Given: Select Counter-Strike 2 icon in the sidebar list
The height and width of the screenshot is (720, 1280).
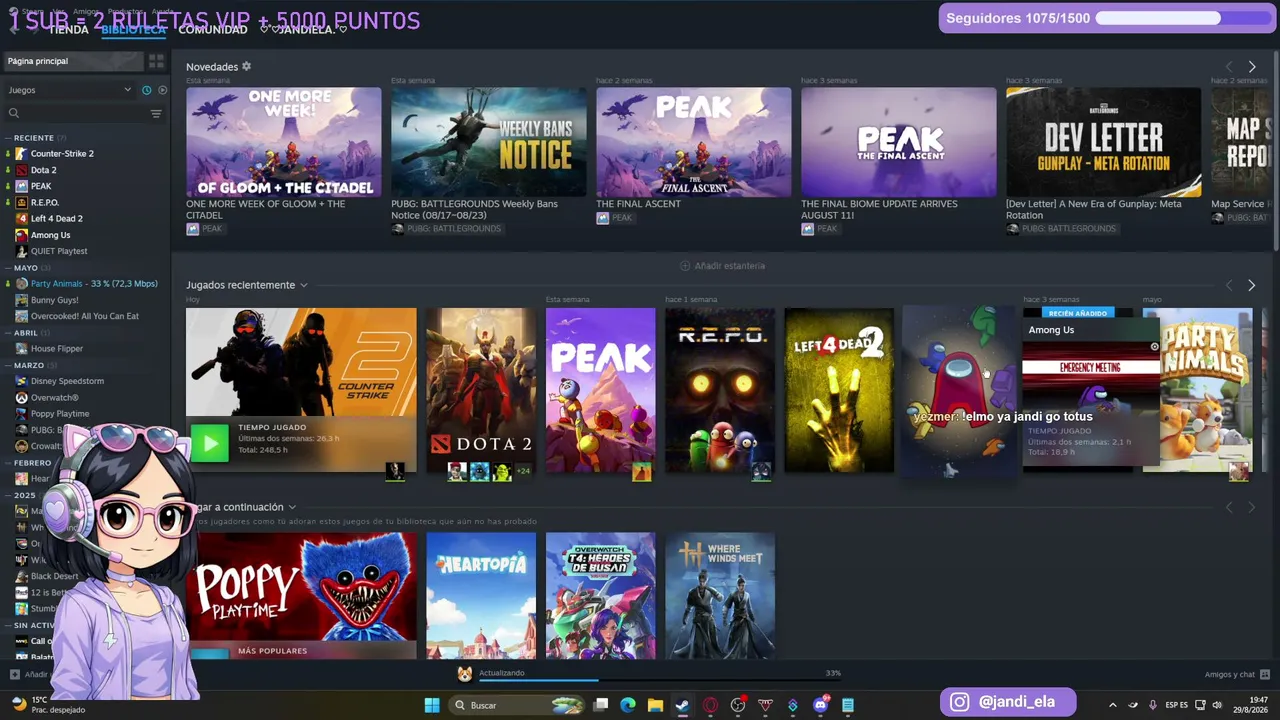Looking at the screenshot, I should [21, 154].
